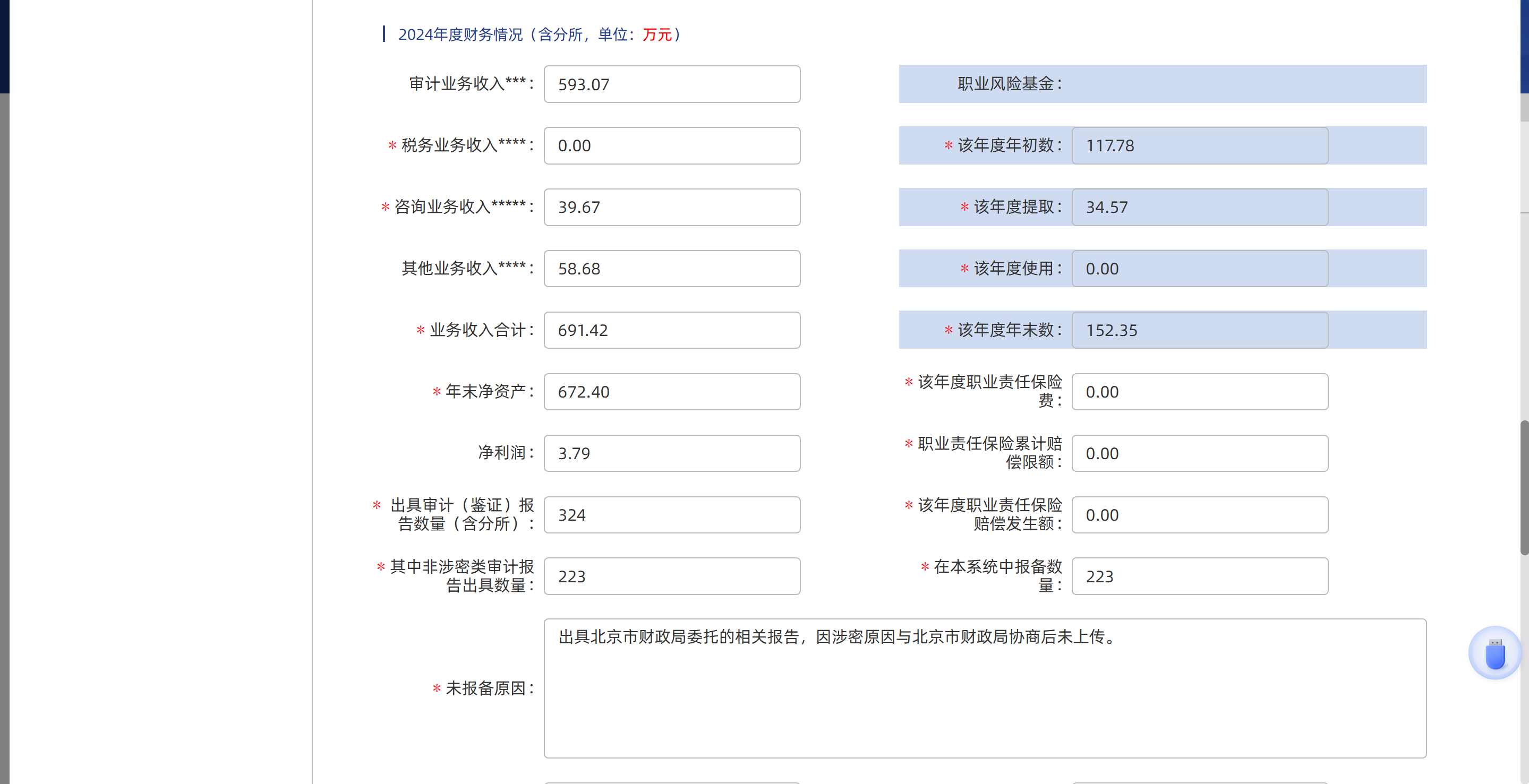Image resolution: width=1529 pixels, height=784 pixels.
Task: Click risk fund year-end field showing 152.35
Action: tap(1199, 330)
